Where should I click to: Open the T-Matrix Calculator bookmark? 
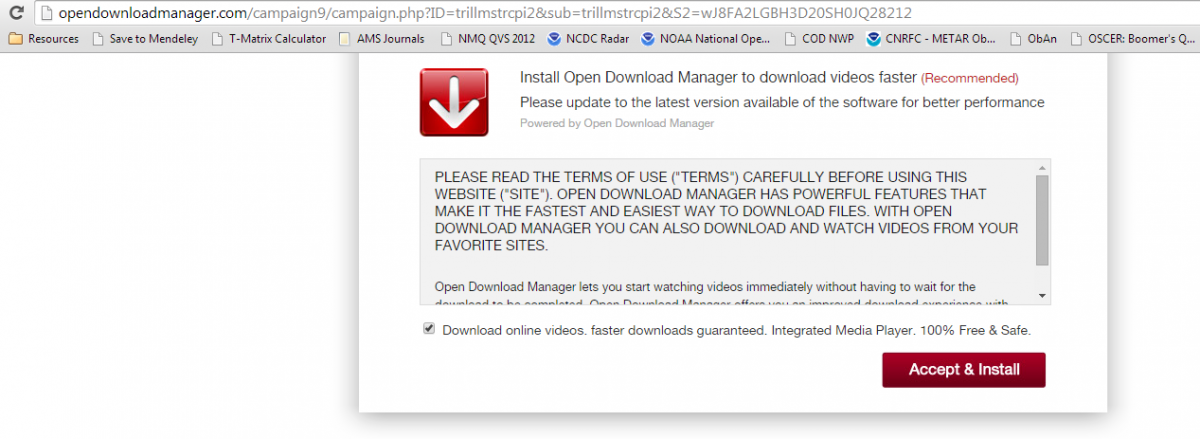coord(268,39)
